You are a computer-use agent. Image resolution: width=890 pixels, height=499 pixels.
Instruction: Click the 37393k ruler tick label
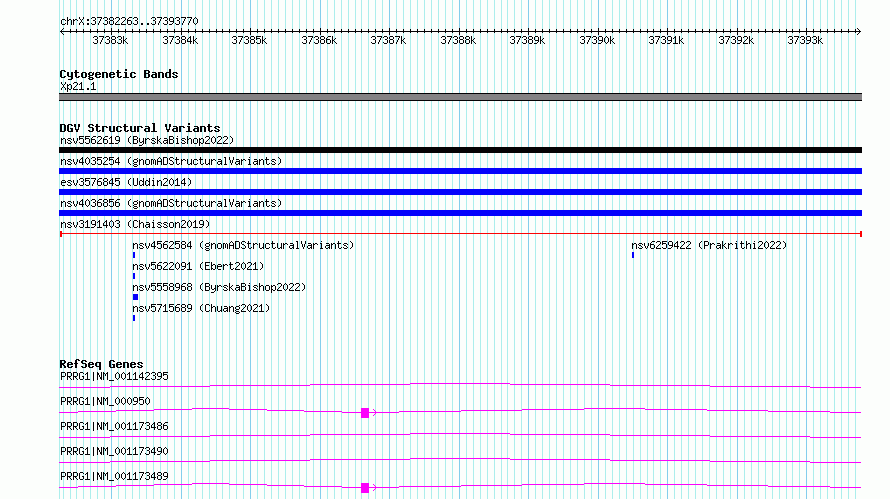click(x=805, y=40)
